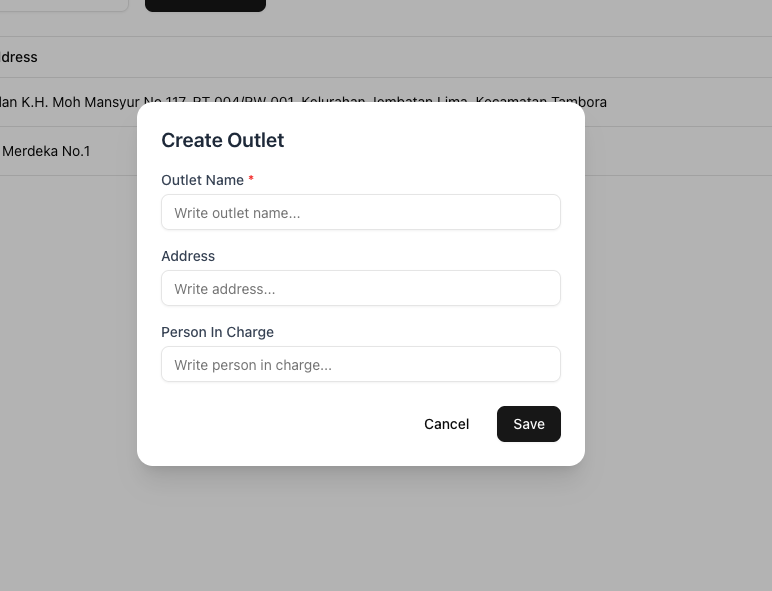
Task: Click the "Write person in charge..." placeholder
Action: coord(253,365)
